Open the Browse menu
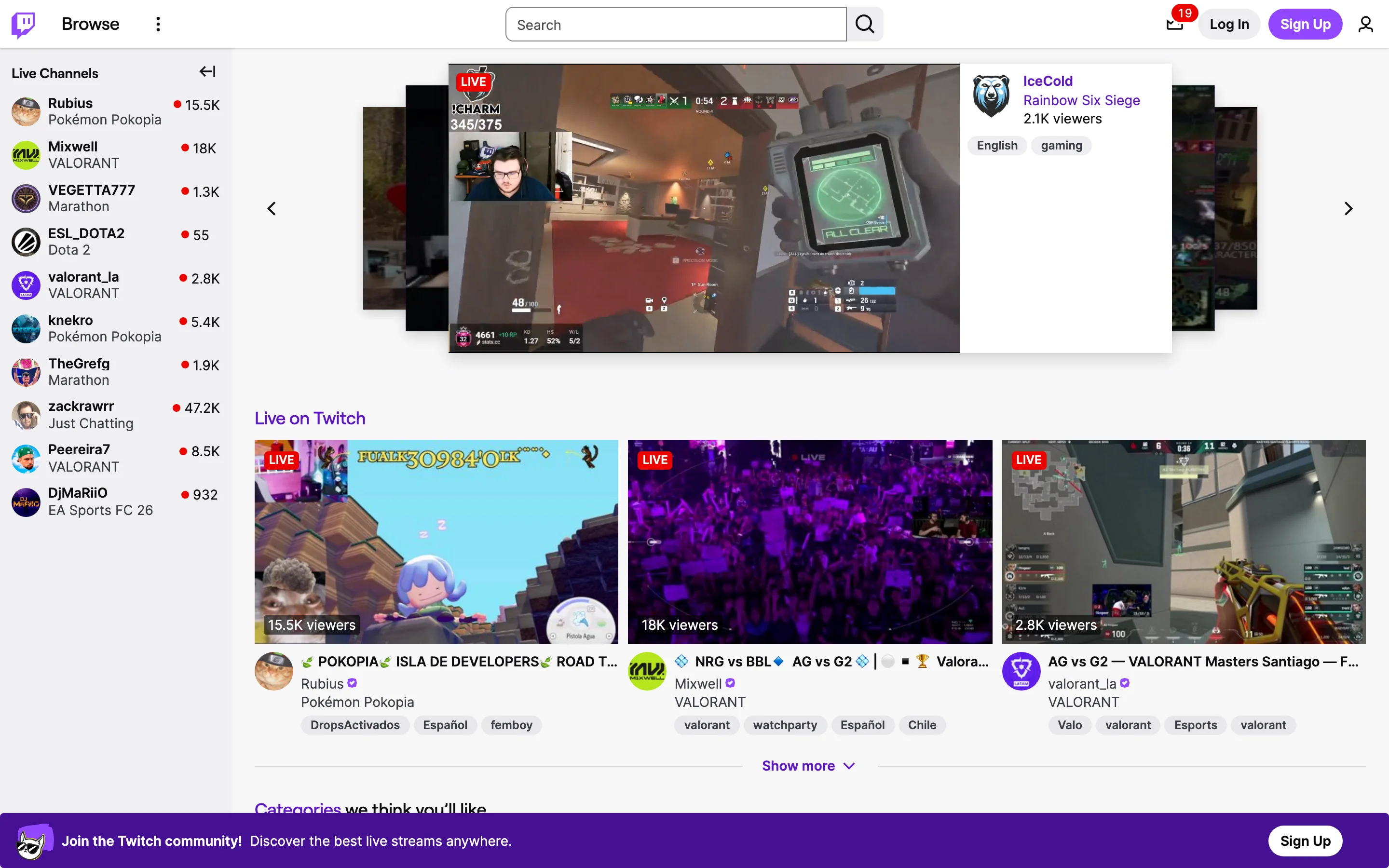1389x868 pixels. [90, 24]
